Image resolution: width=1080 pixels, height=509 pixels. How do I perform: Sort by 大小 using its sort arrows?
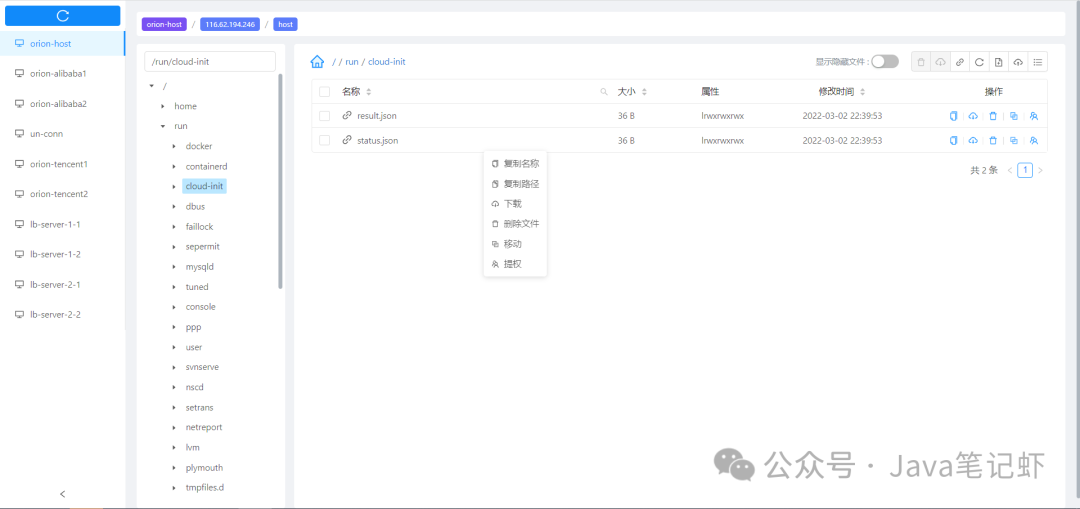(x=644, y=92)
